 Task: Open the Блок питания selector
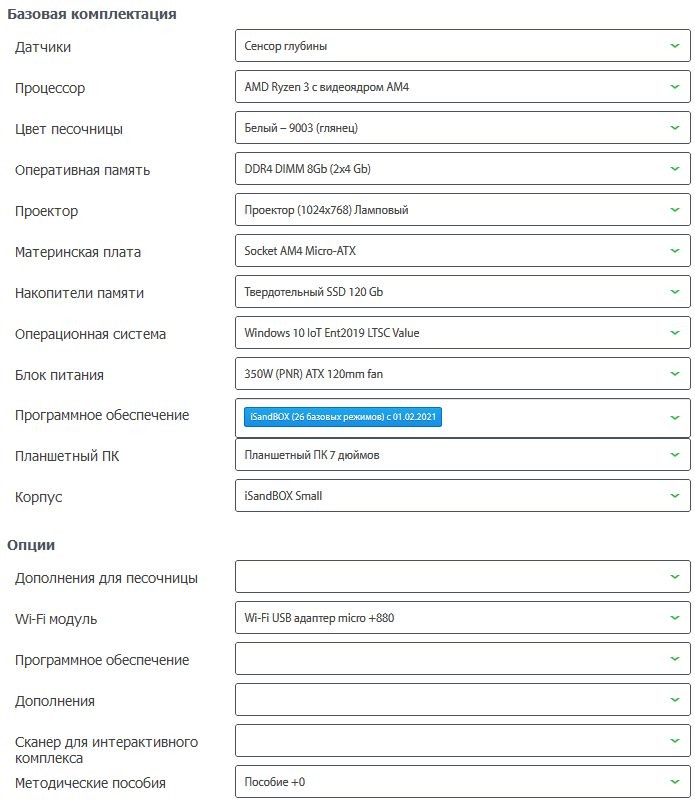[x=462, y=373]
